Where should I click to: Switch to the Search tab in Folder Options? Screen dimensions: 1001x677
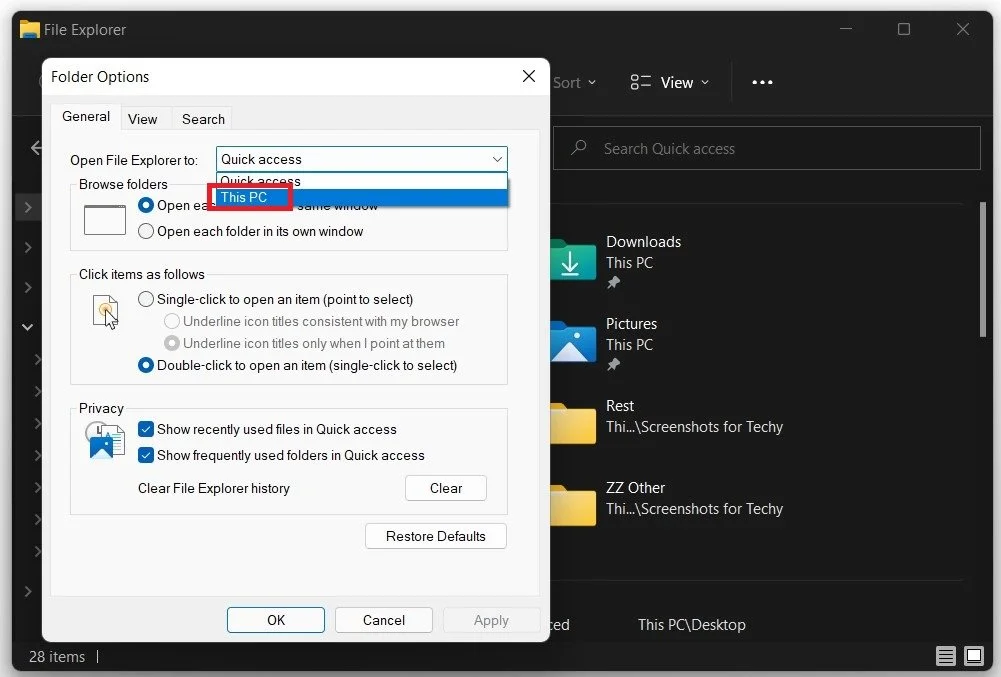pyautogui.click(x=202, y=118)
